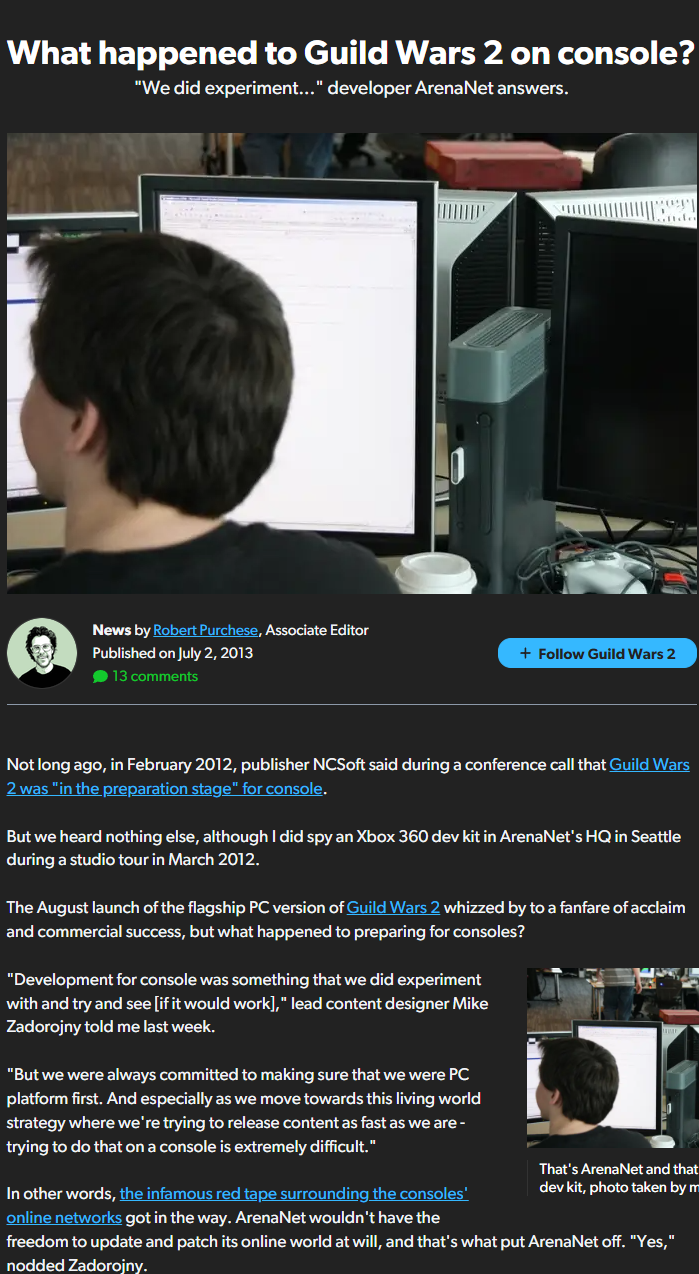Click the Published on July 2, 2013 date

172,653
